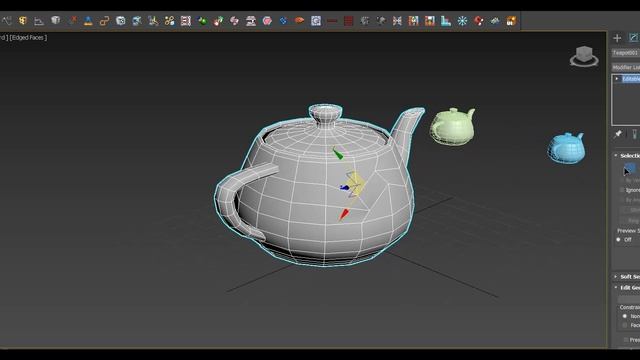Click the white mirror-shaped toolbar icon

397,20
